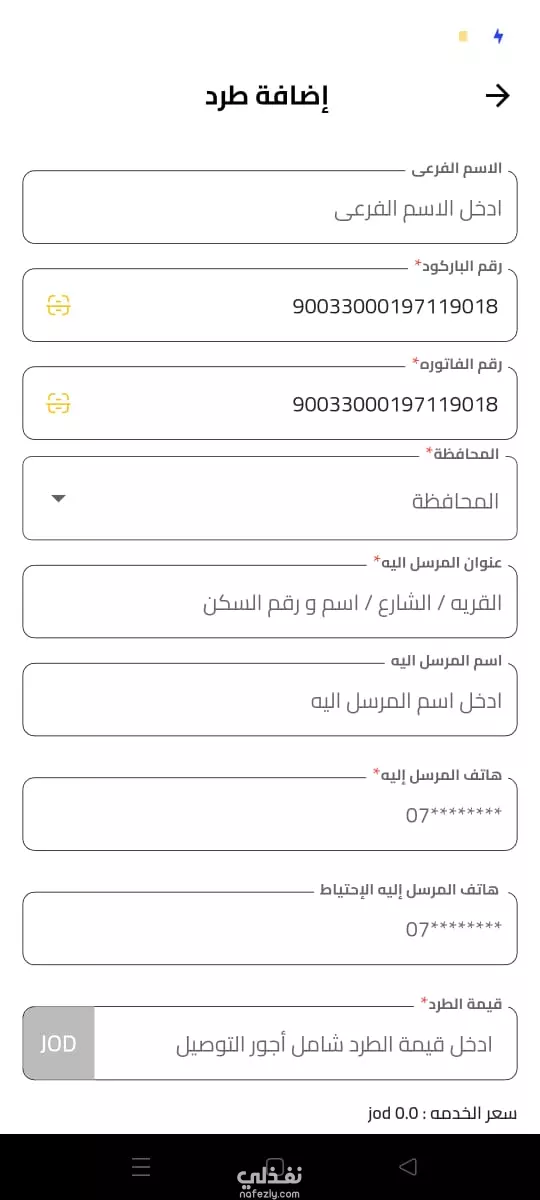The height and width of the screenshot is (1200, 540).
Task: Tap the invoice number scan icon
Action: 59,403
